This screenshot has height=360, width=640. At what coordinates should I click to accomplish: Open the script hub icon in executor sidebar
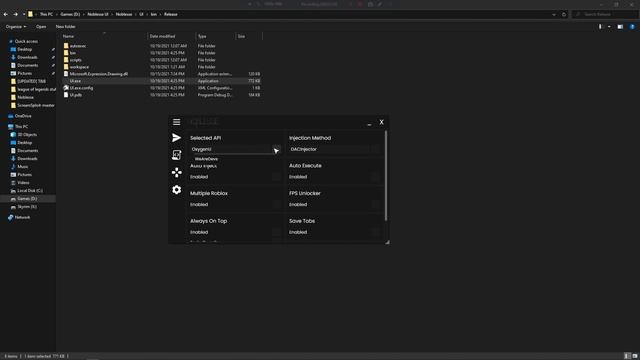(176, 155)
